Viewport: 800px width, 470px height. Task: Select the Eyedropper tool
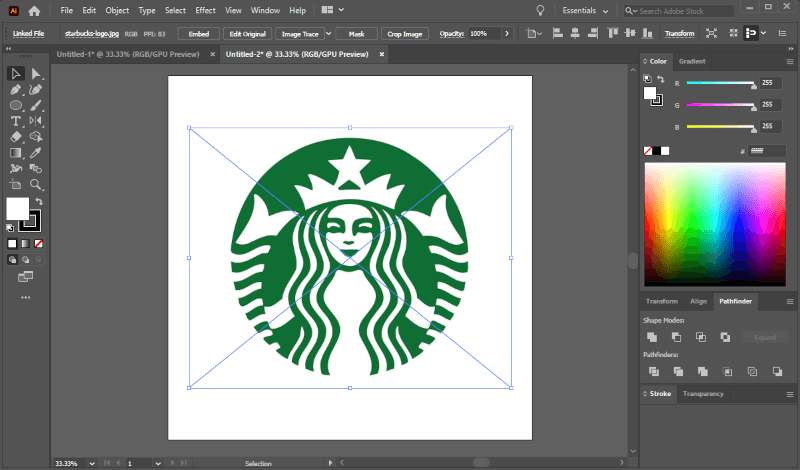coord(35,153)
